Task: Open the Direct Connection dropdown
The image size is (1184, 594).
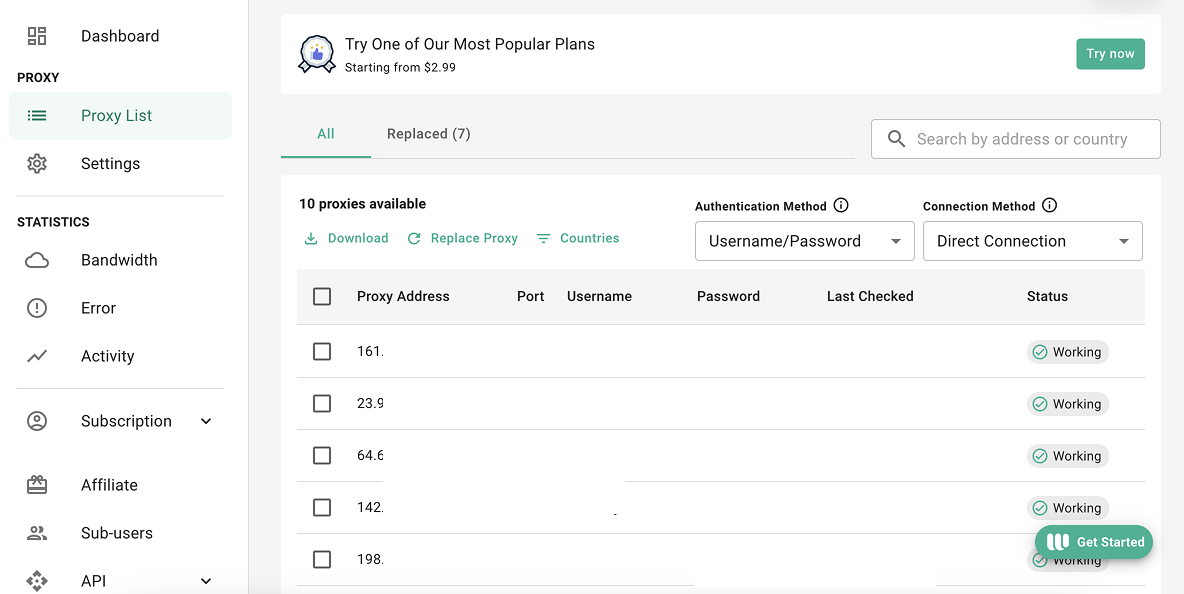Action: tap(1032, 241)
